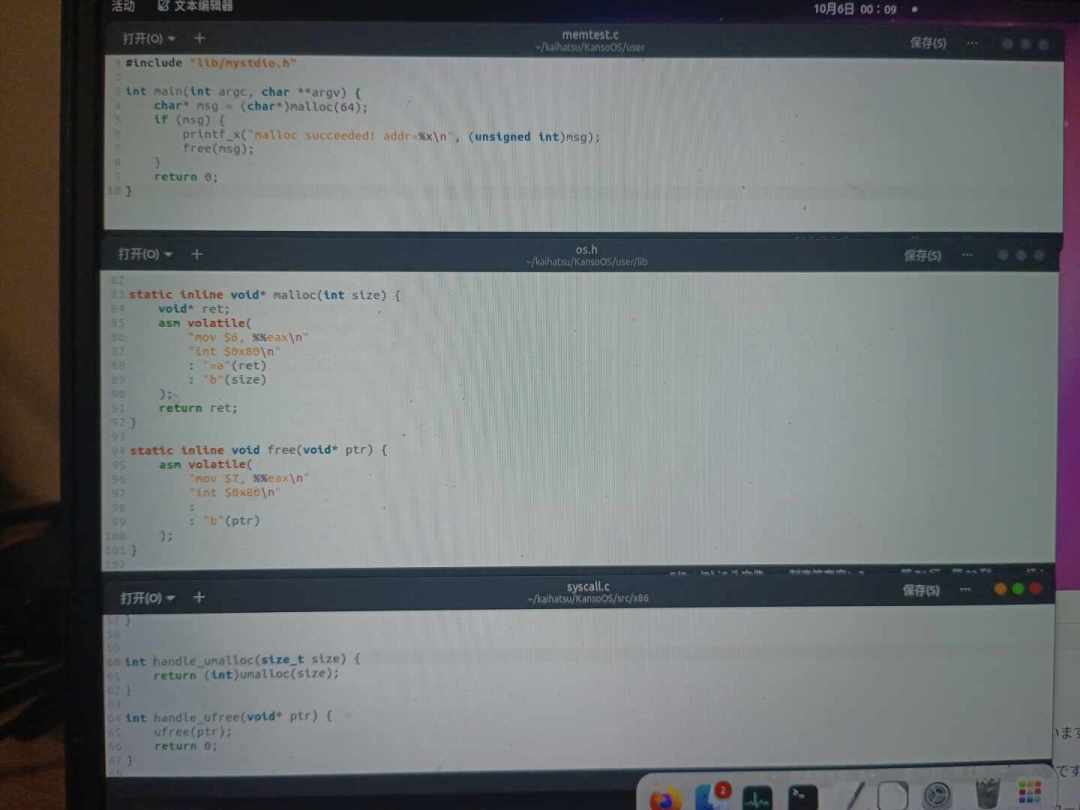Image resolution: width=1080 pixels, height=810 pixels.
Task: Switch to the text editor pen icon in dock
Action: (854, 796)
